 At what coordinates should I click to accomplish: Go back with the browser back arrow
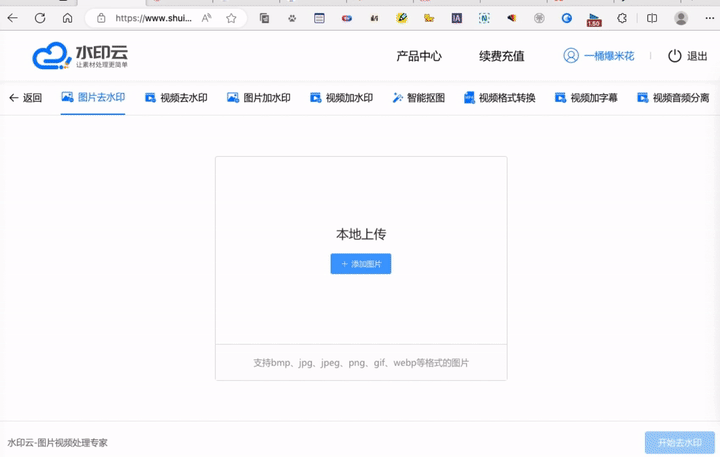[12, 18]
